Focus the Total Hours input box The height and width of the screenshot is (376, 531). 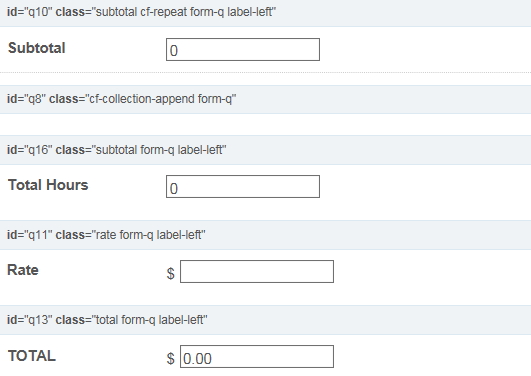click(x=243, y=186)
